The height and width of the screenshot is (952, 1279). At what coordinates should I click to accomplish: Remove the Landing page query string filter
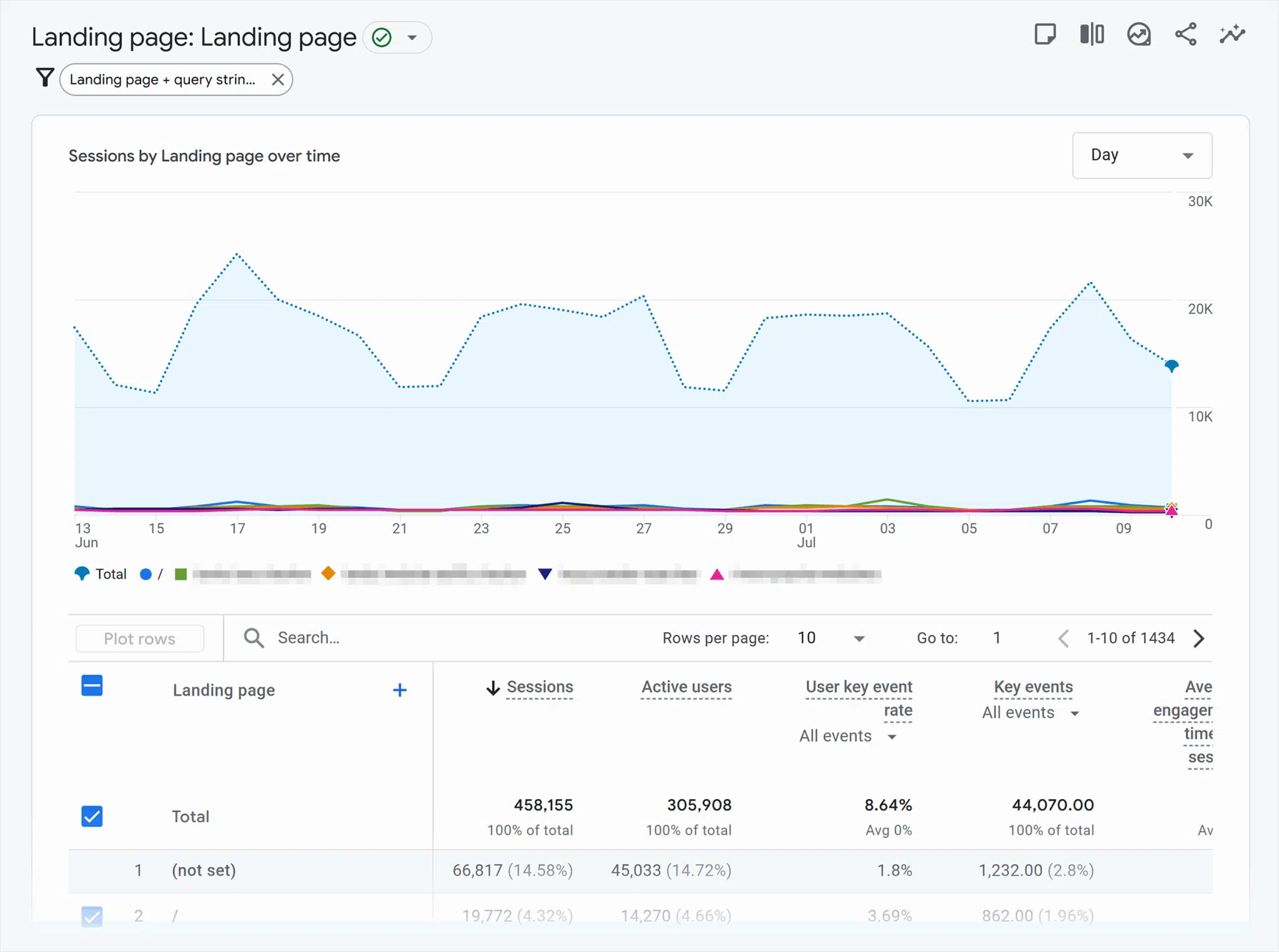coord(278,79)
